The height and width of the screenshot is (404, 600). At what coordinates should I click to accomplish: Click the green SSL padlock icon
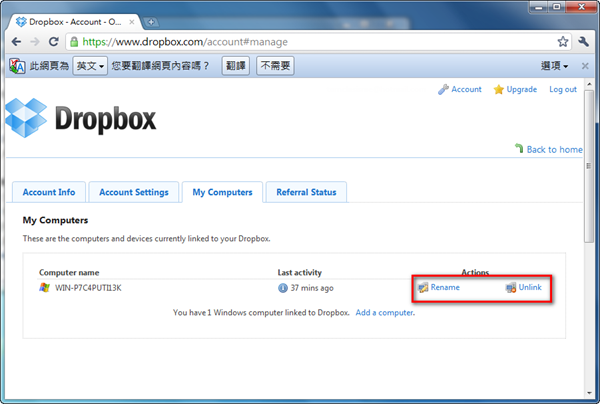pyautogui.click(x=74, y=42)
